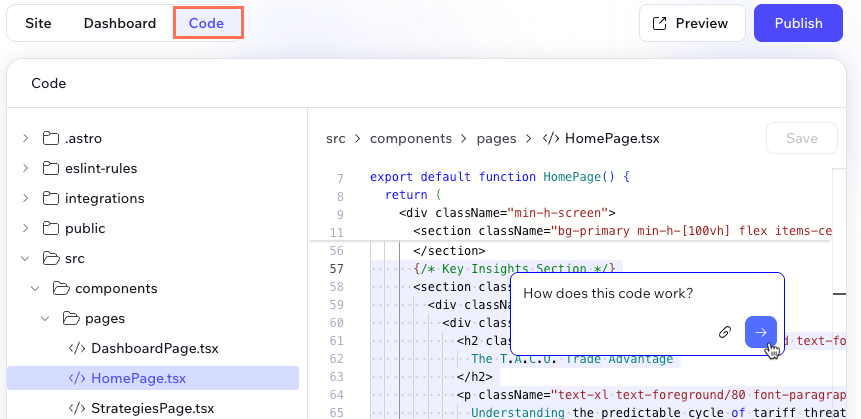Open StrategiesPage.tsx file
The image size is (861, 419).
point(153,408)
